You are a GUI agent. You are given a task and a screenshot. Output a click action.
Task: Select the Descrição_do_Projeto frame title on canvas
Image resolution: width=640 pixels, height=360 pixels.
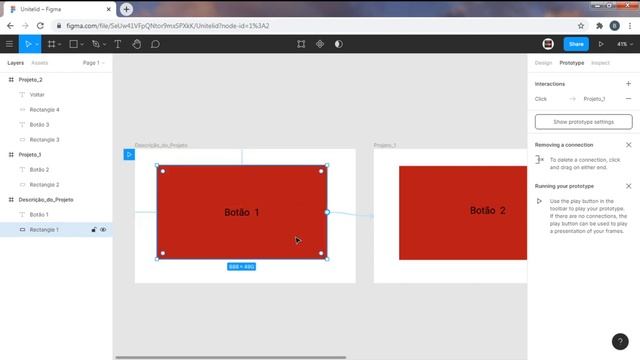point(161,145)
